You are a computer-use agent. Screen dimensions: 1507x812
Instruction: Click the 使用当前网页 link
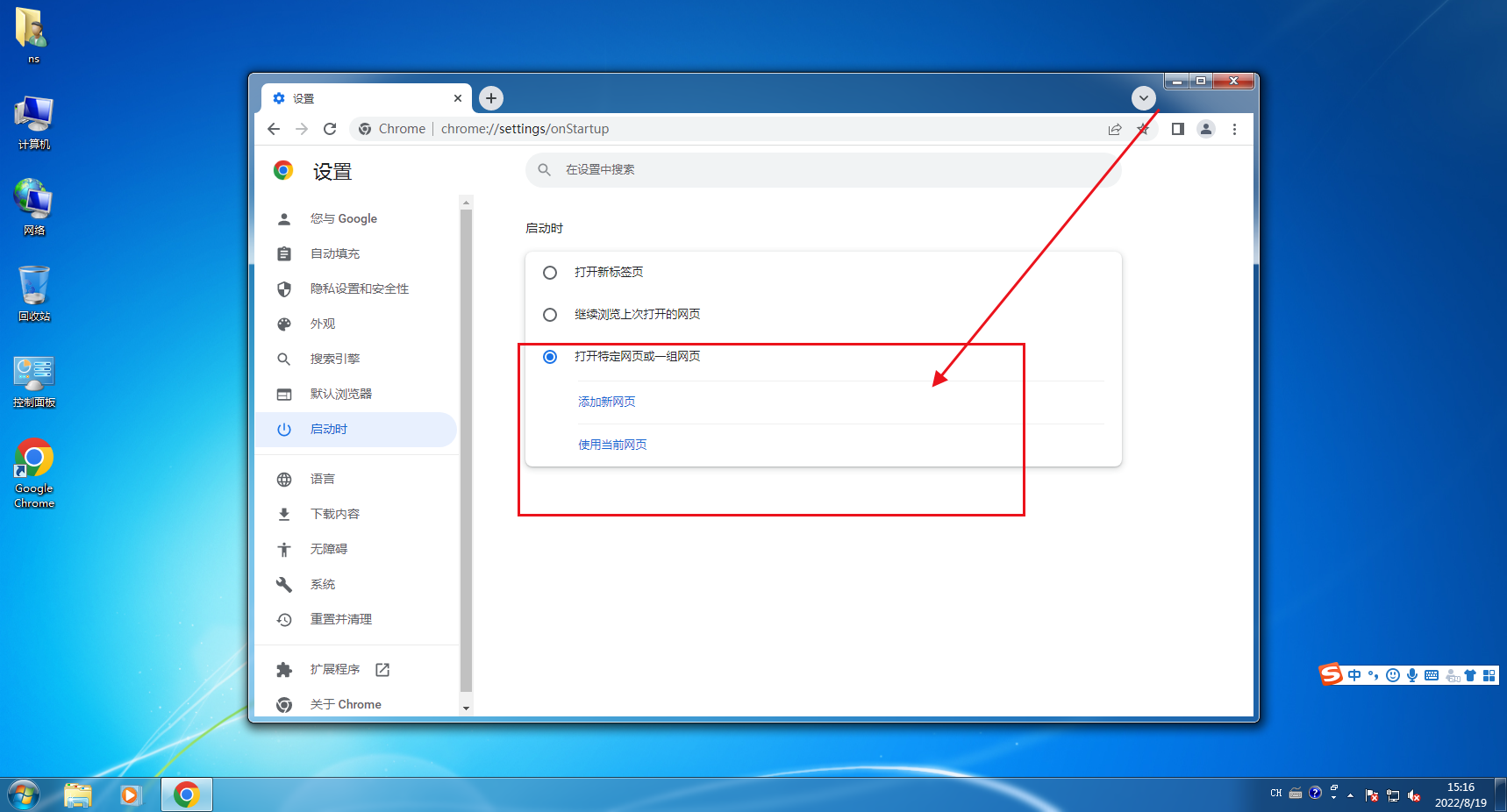tap(612, 445)
